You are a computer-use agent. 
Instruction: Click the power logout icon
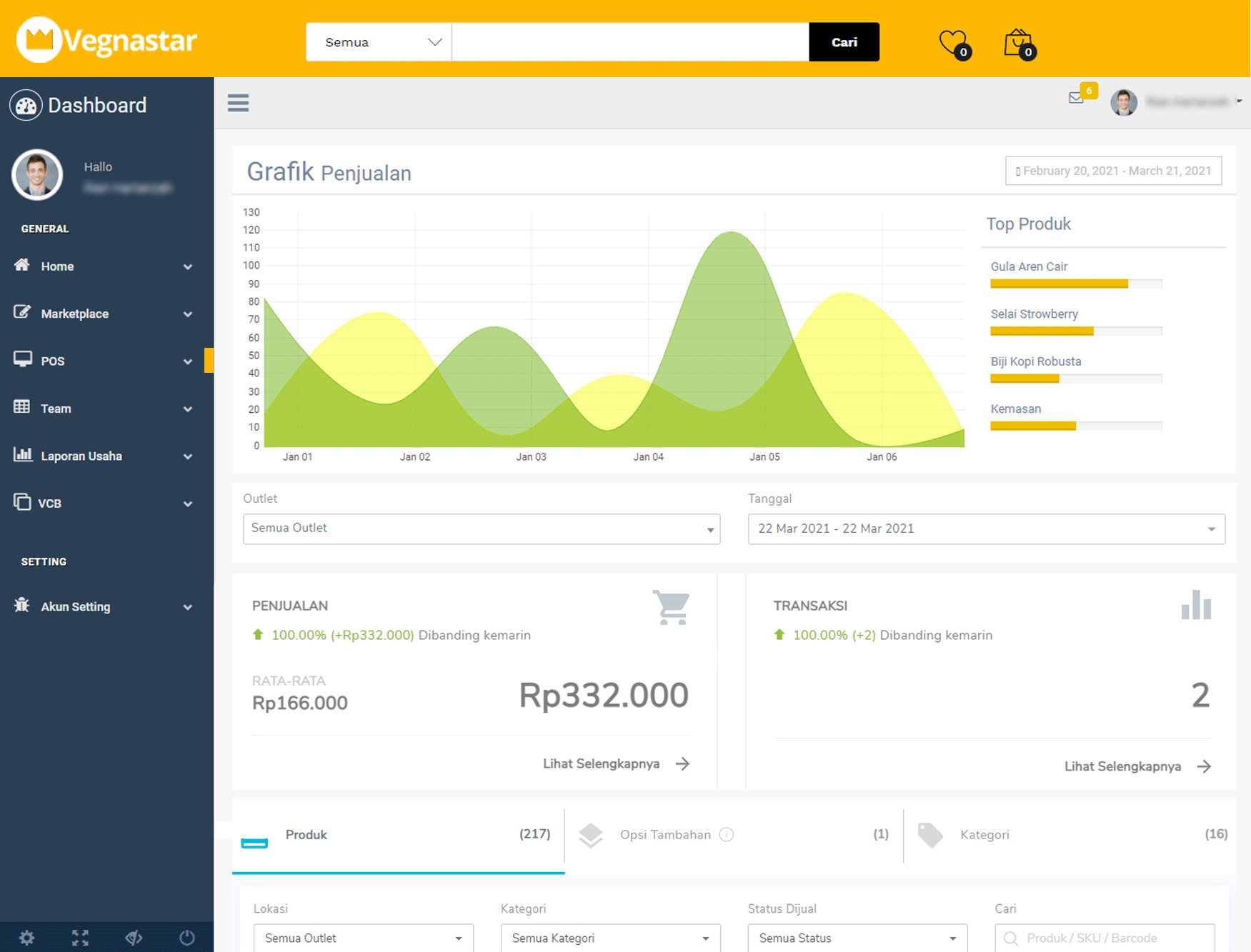click(x=187, y=937)
